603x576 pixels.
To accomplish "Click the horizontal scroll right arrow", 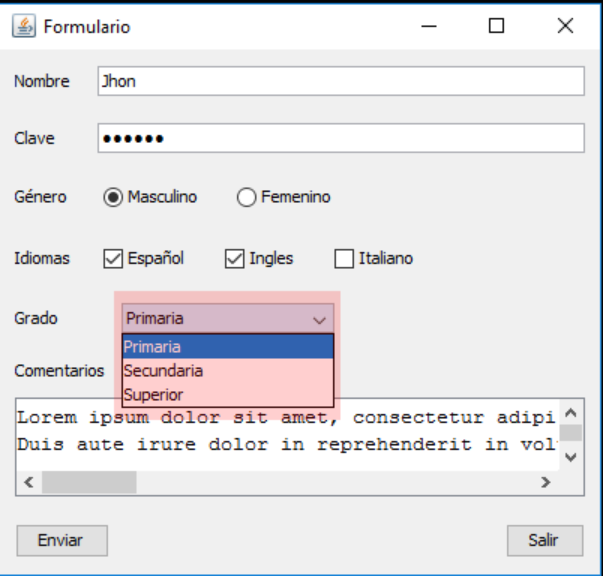I will 545,482.
